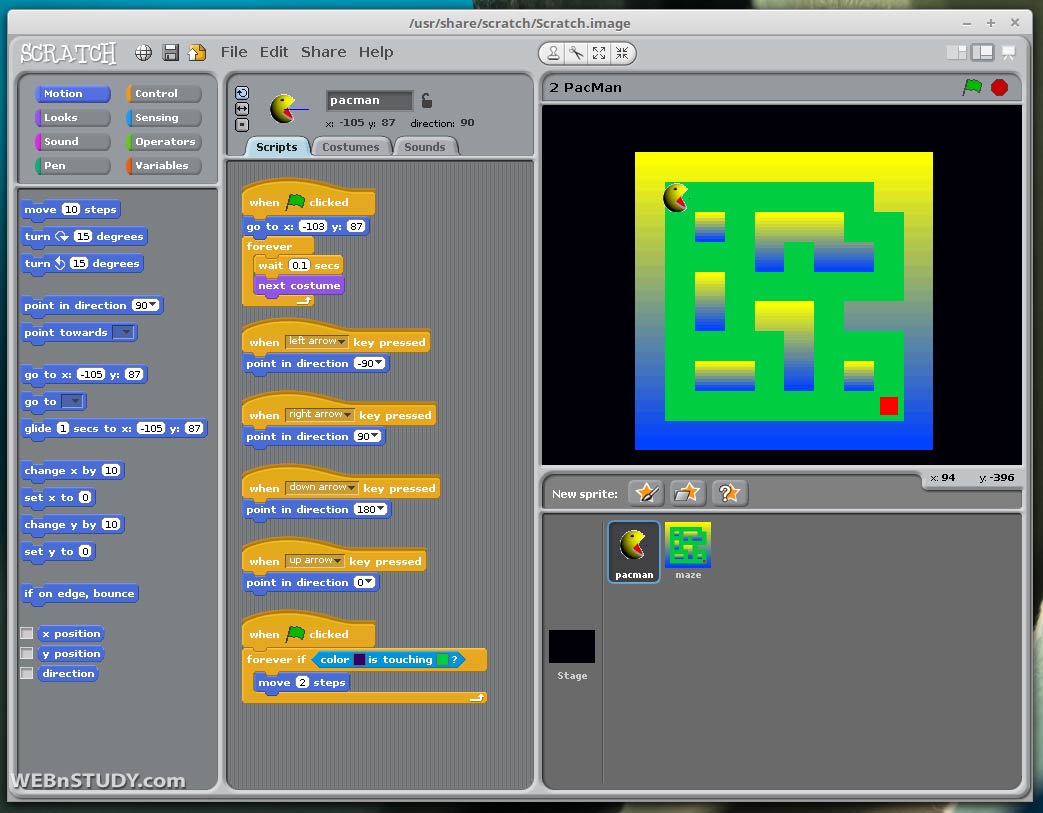This screenshot has height=813, width=1043.
Task: Open palette point in direction dropdown
Action: pyautogui.click(x=154, y=305)
